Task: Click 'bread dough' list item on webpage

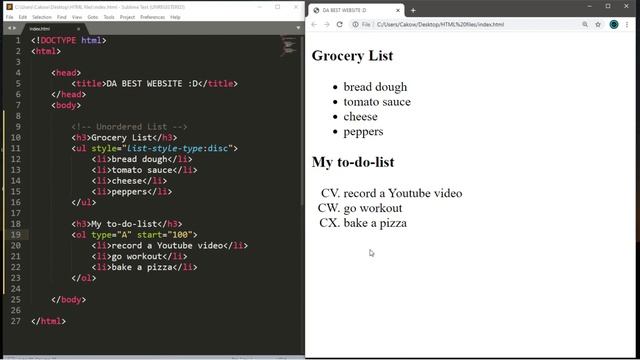Action: click(x=375, y=87)
